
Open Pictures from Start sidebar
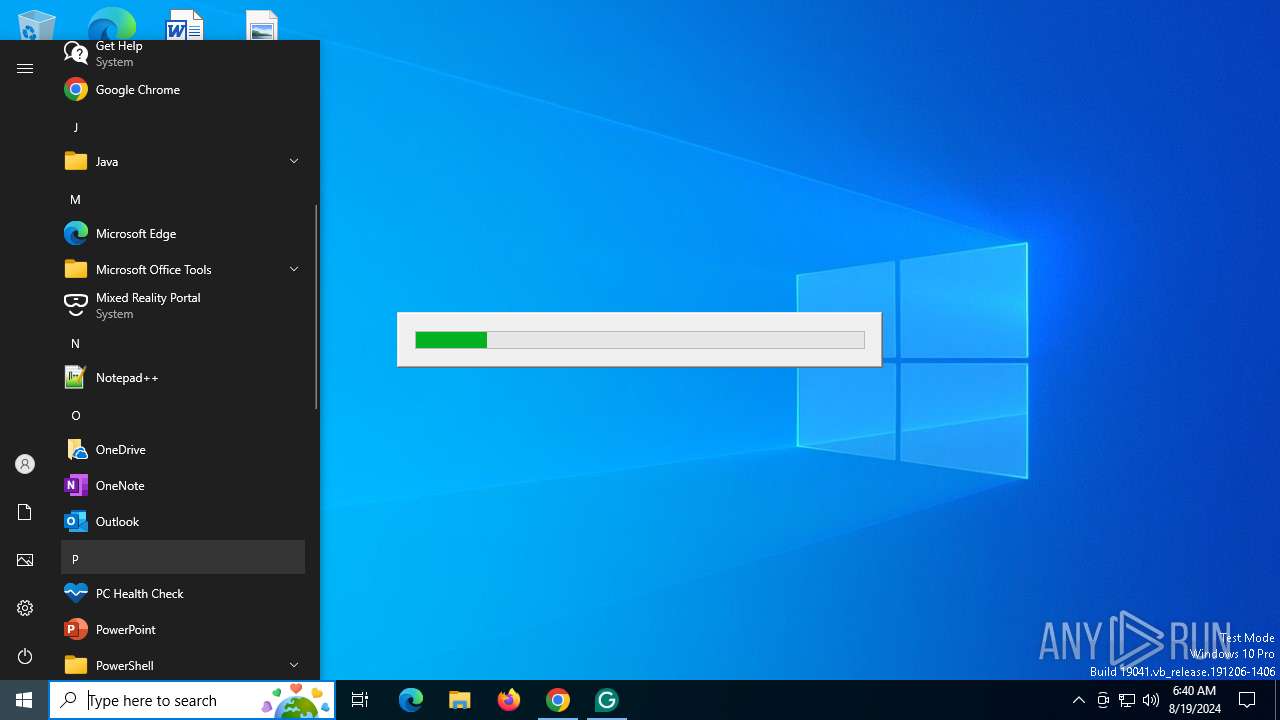click(x=25, y=560)
